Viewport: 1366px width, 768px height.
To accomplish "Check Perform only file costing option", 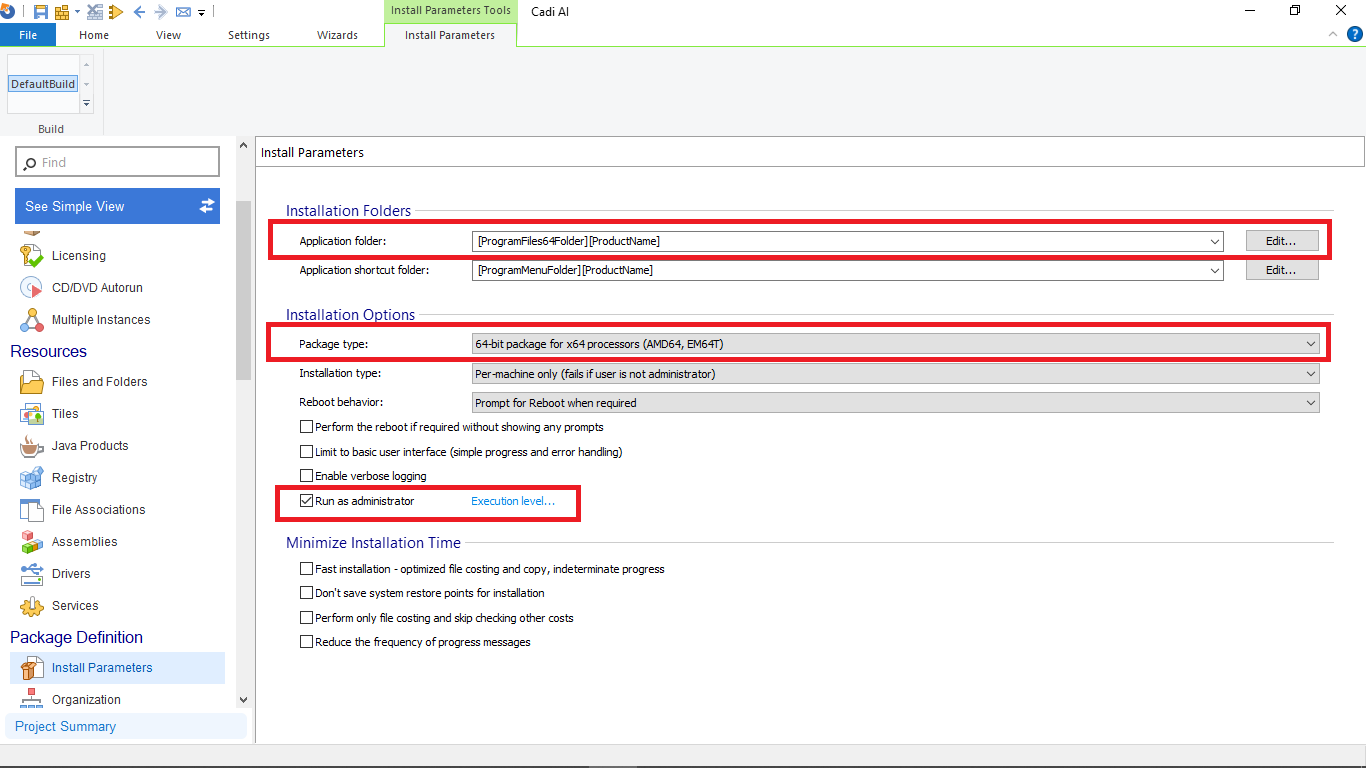I will point(307,618).
